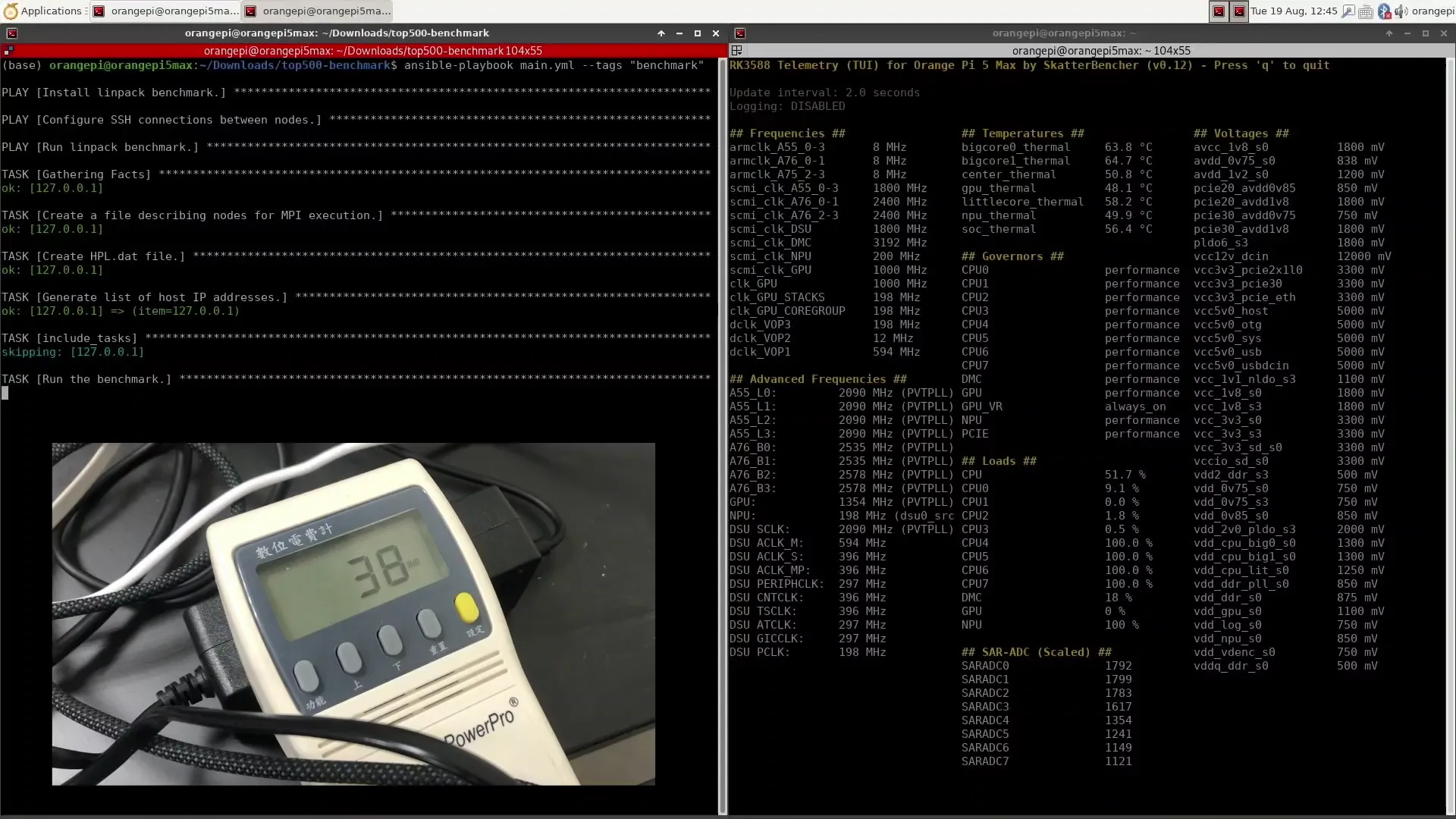The width and height of the screenshot is (1456, 819).
Task: Open the left terminal window's menu icon
Action: tap(11, 33)
